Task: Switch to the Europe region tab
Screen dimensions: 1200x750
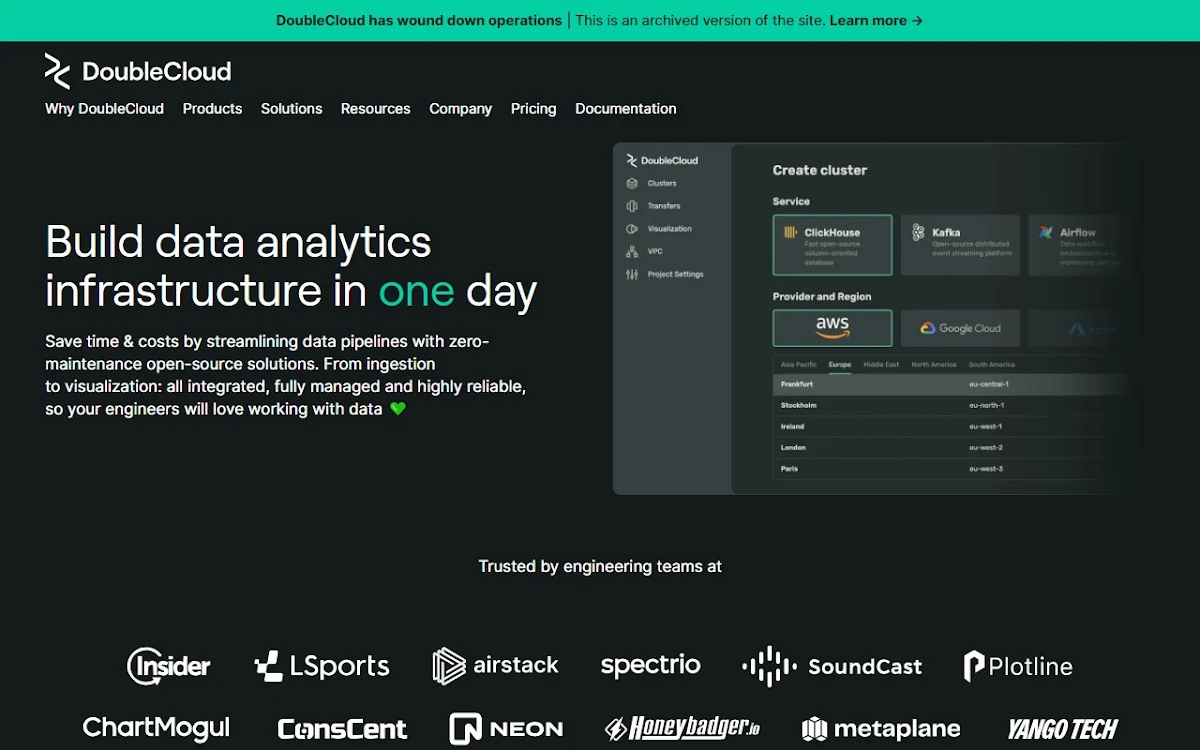Action: (x=840, y=365)
